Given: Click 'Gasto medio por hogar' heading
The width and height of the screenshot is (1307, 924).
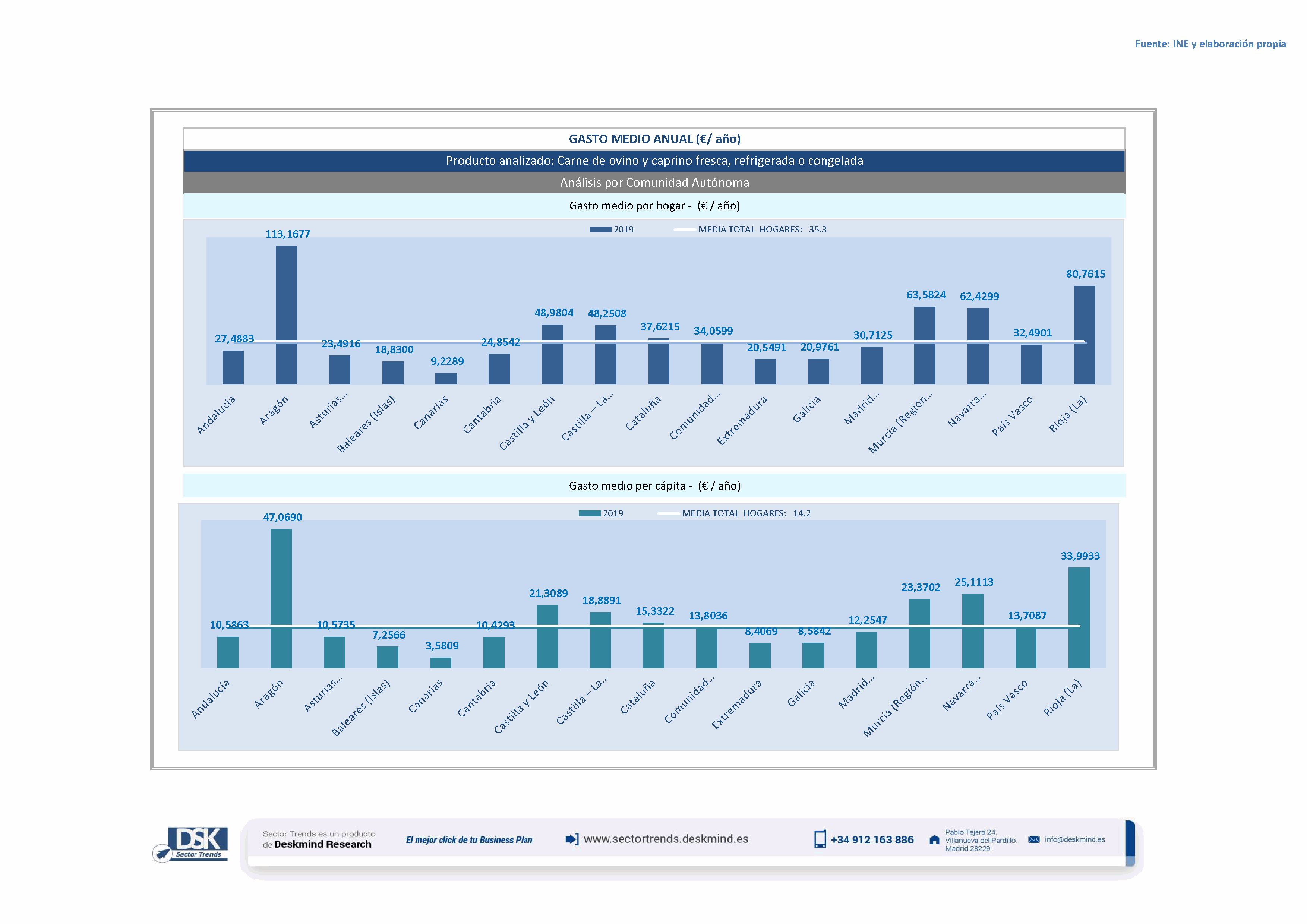Looking at the screenshot, I should coord(654,206).
